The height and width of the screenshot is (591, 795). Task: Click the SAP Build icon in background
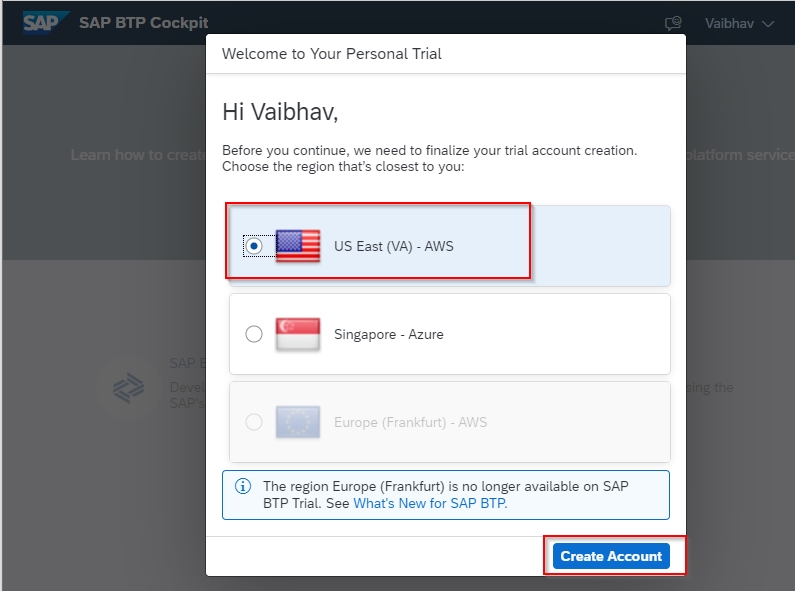pos(128,388)
